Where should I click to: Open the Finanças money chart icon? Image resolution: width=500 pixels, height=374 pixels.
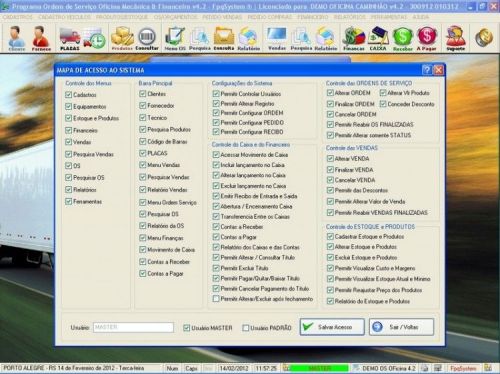[354, 38]
